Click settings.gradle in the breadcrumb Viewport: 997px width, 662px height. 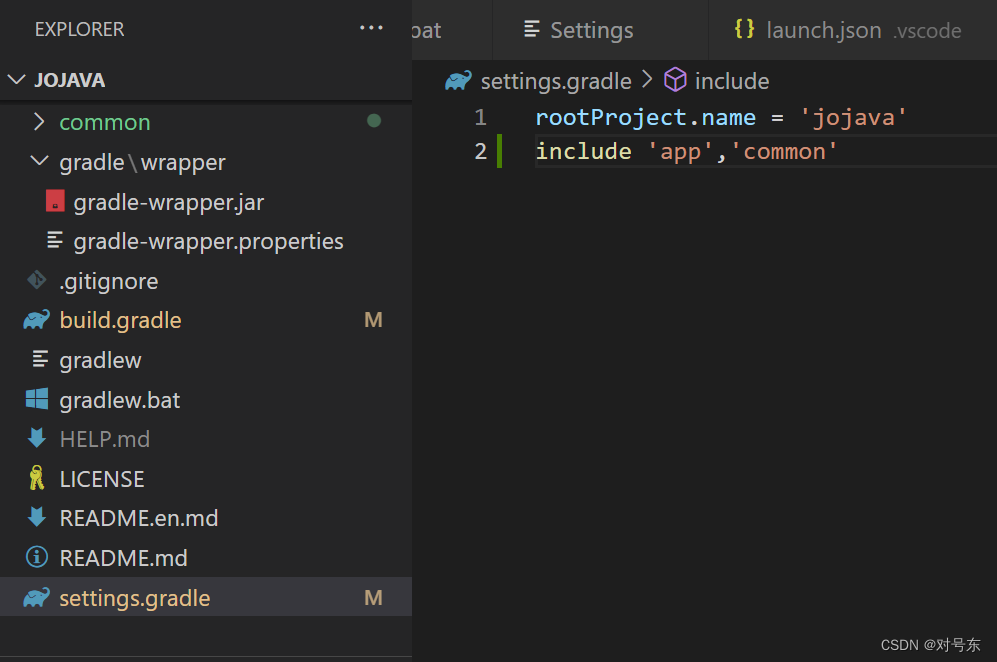(x=555, y=81)
